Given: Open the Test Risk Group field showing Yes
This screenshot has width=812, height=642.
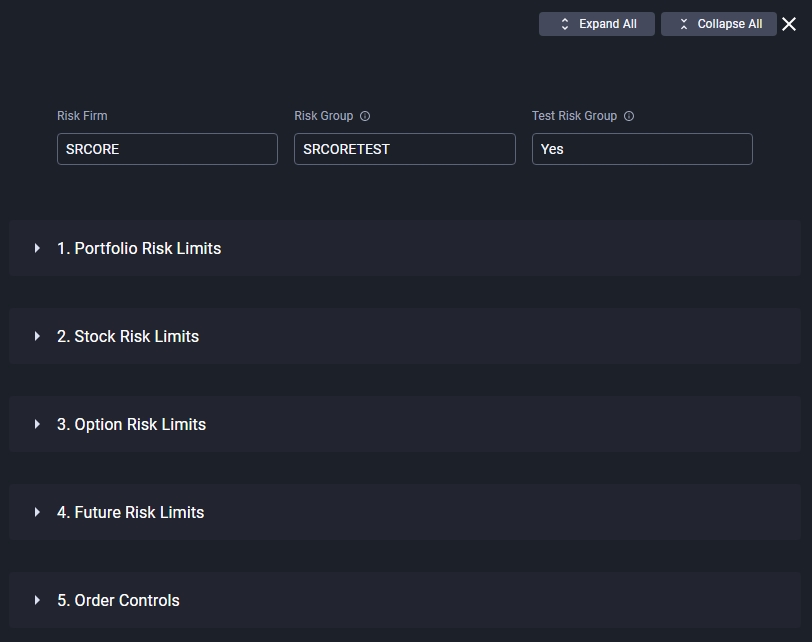Looking at the screenshot, I should coord(641,149).
